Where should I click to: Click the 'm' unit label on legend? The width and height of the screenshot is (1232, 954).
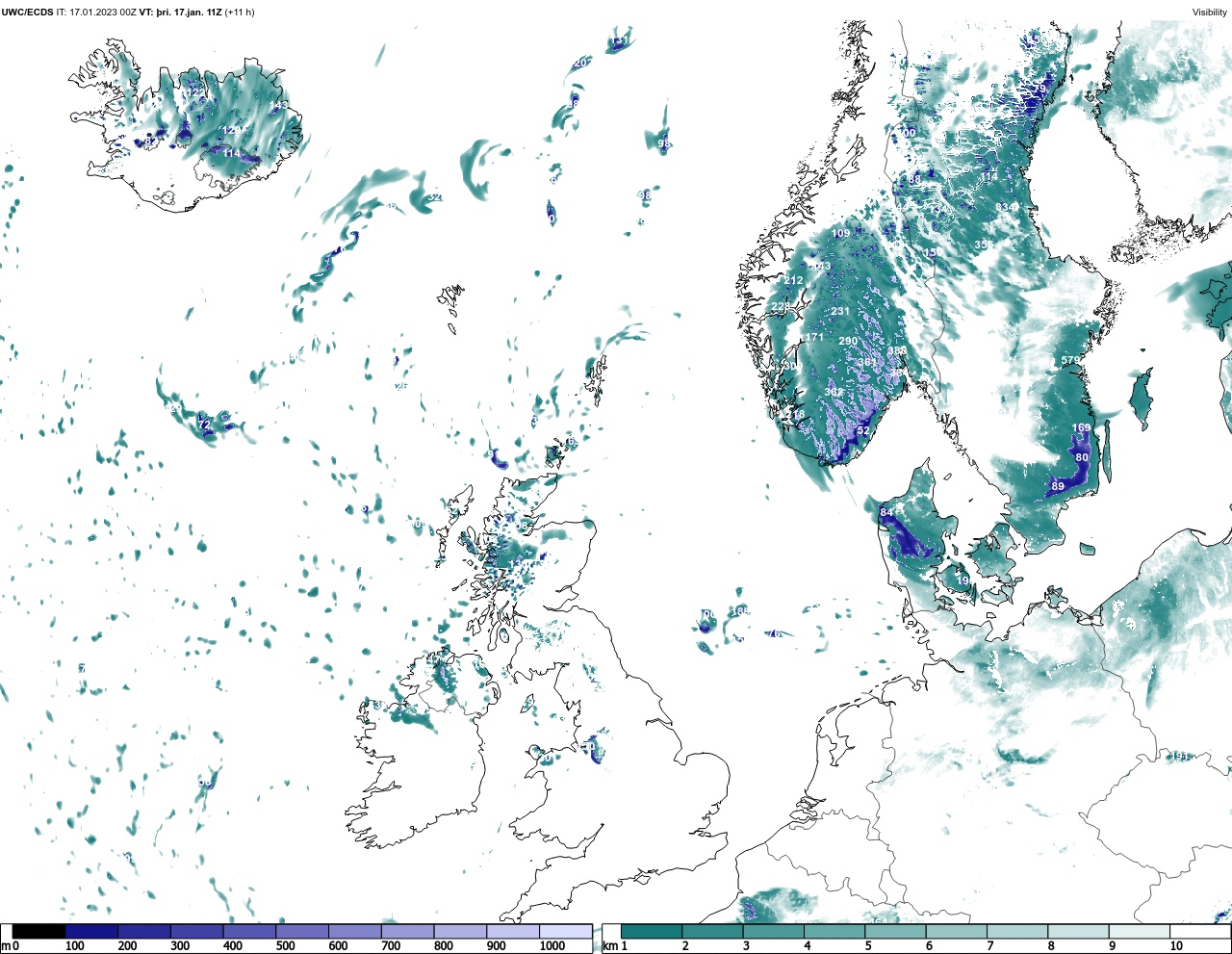(x=6, y=946)
